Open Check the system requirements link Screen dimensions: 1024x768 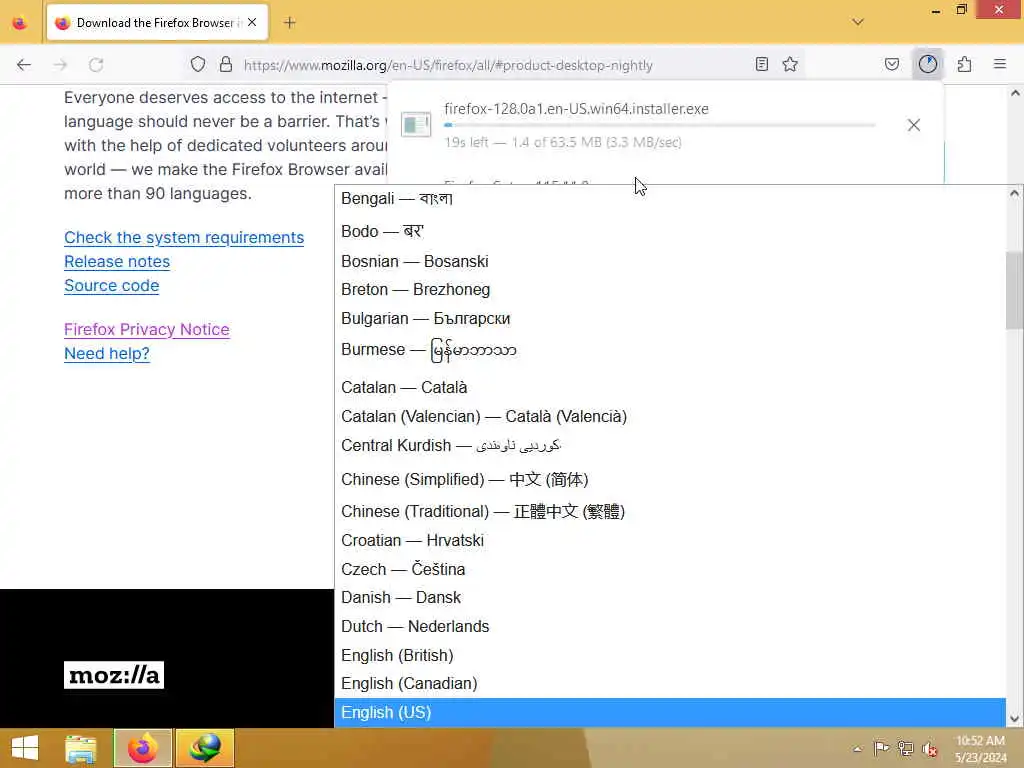(184, 238)
